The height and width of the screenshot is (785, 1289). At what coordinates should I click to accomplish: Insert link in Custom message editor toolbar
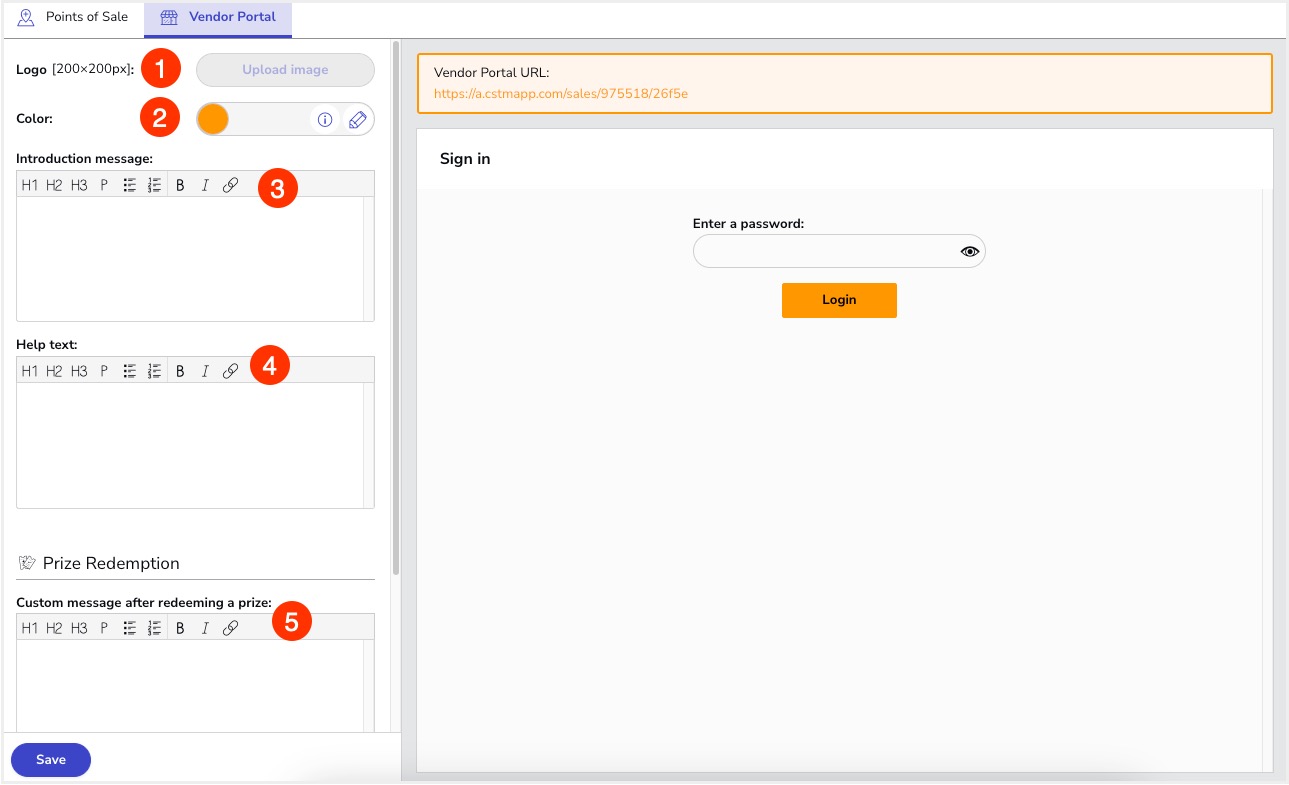(x=230, y=628)
